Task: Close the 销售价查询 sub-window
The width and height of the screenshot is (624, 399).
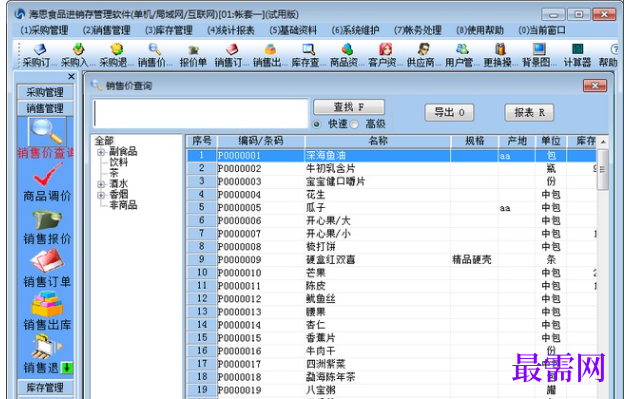Action: [x=595, y=86]
